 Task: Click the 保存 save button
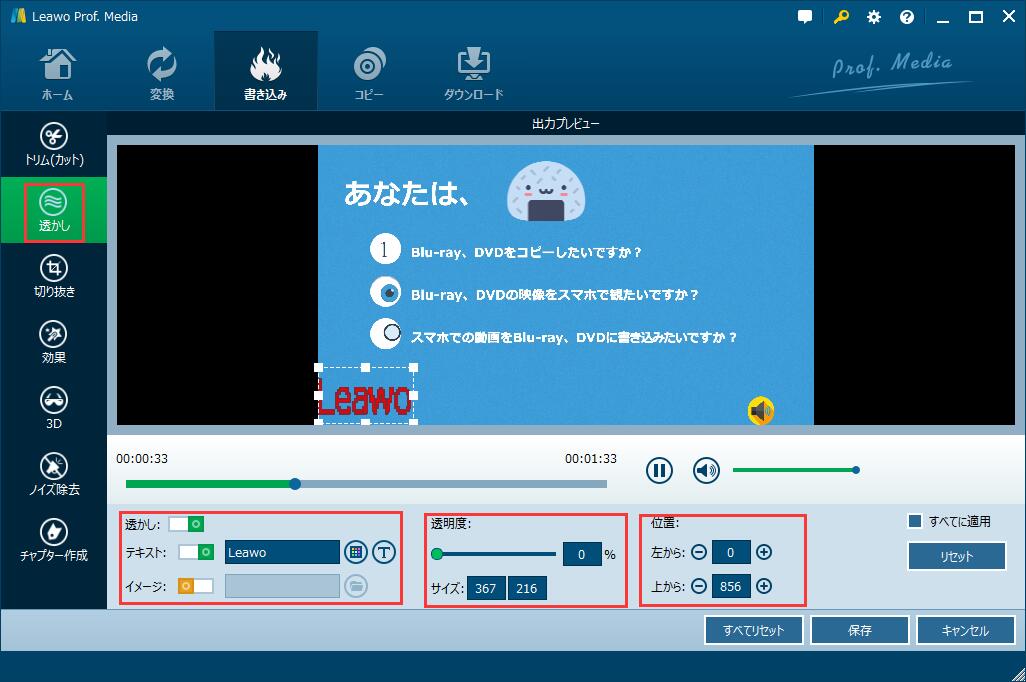coord(859,630)
